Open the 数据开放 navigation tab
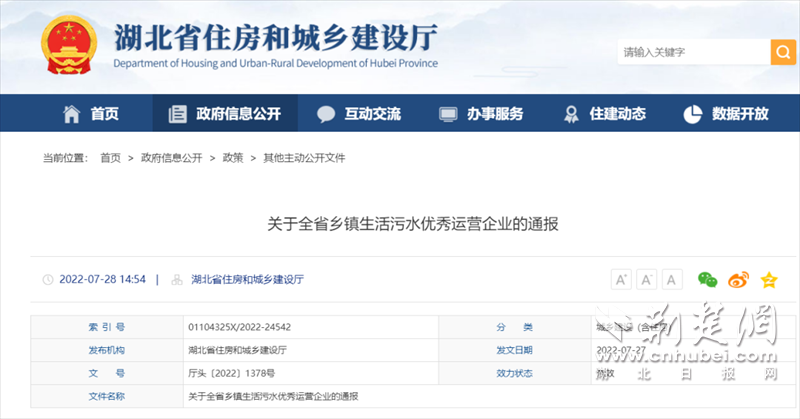Screen dimensions: 800x419 pyautogui.click(x=726, y=113)
